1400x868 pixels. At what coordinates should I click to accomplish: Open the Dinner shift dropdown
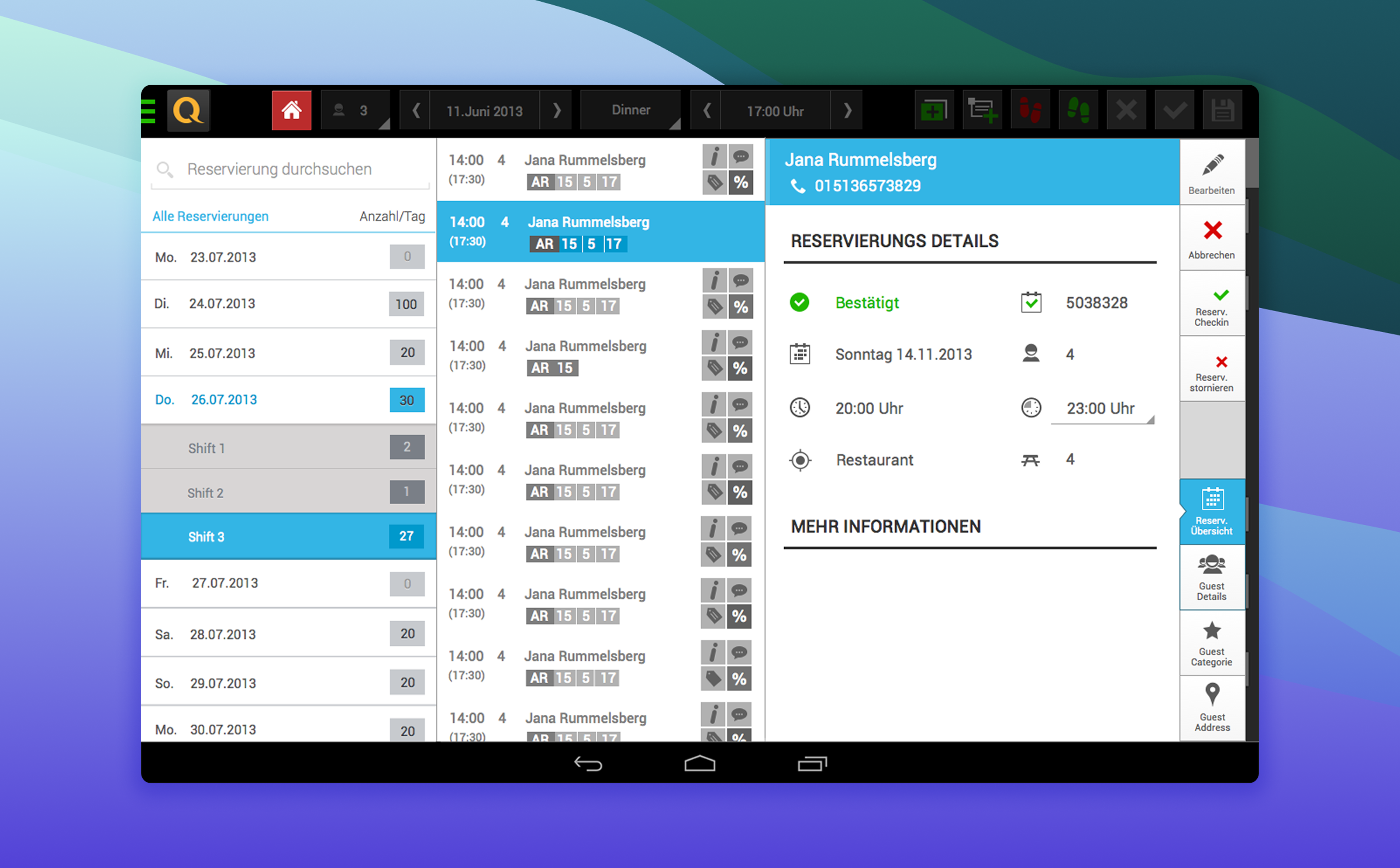[631, 110]
